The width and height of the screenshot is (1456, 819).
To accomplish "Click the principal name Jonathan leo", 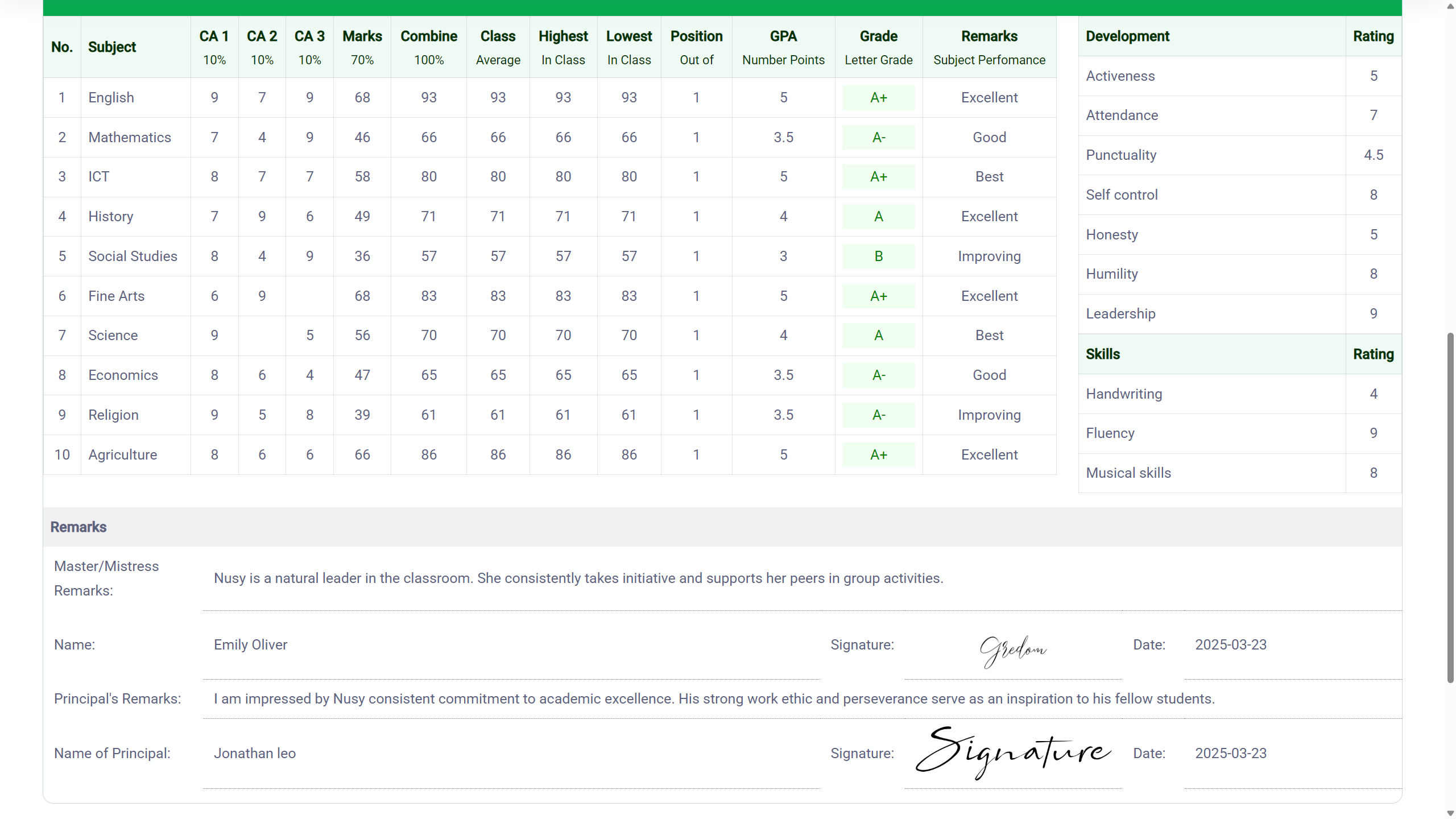I will tap(255, 754).
